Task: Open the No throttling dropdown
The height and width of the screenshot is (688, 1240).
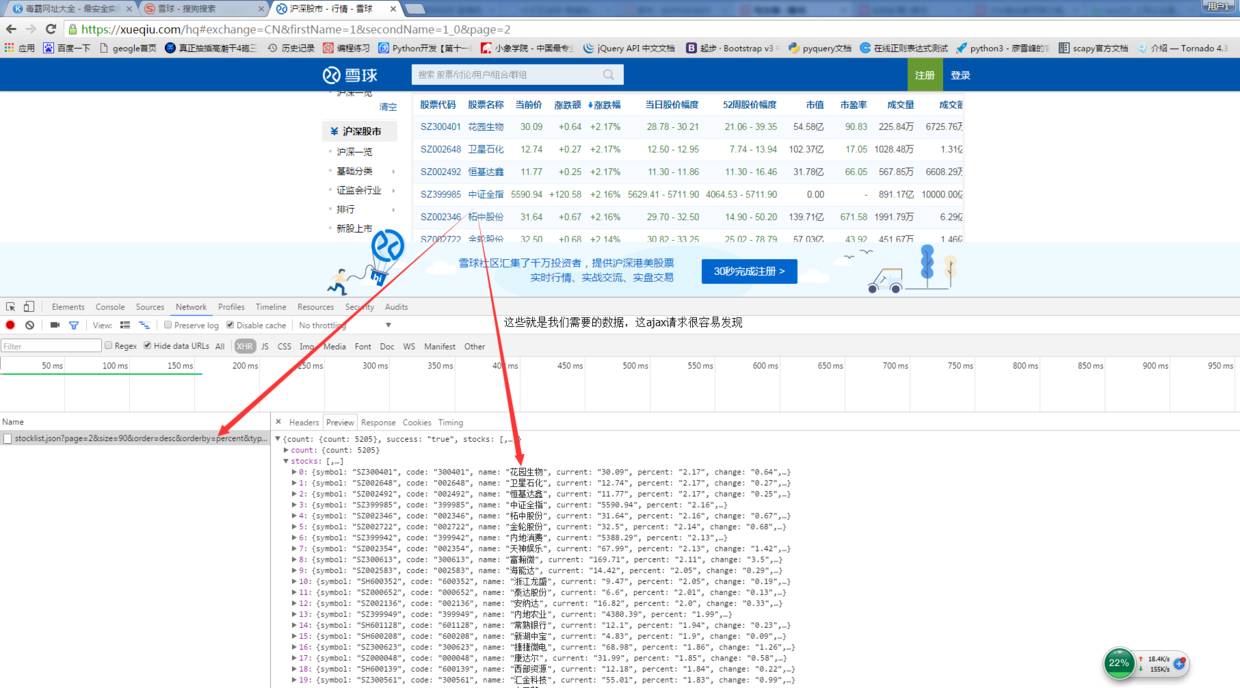Action: point(345,325)
